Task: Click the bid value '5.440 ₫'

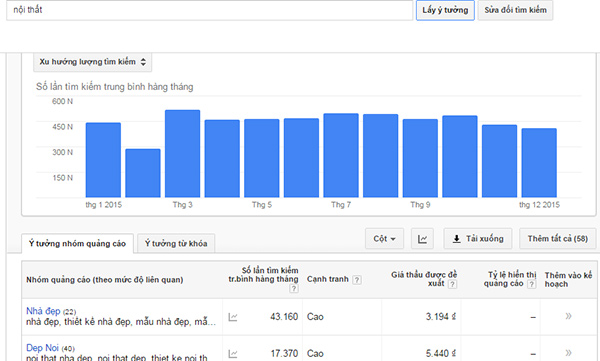Action: (x=441, y=353)
